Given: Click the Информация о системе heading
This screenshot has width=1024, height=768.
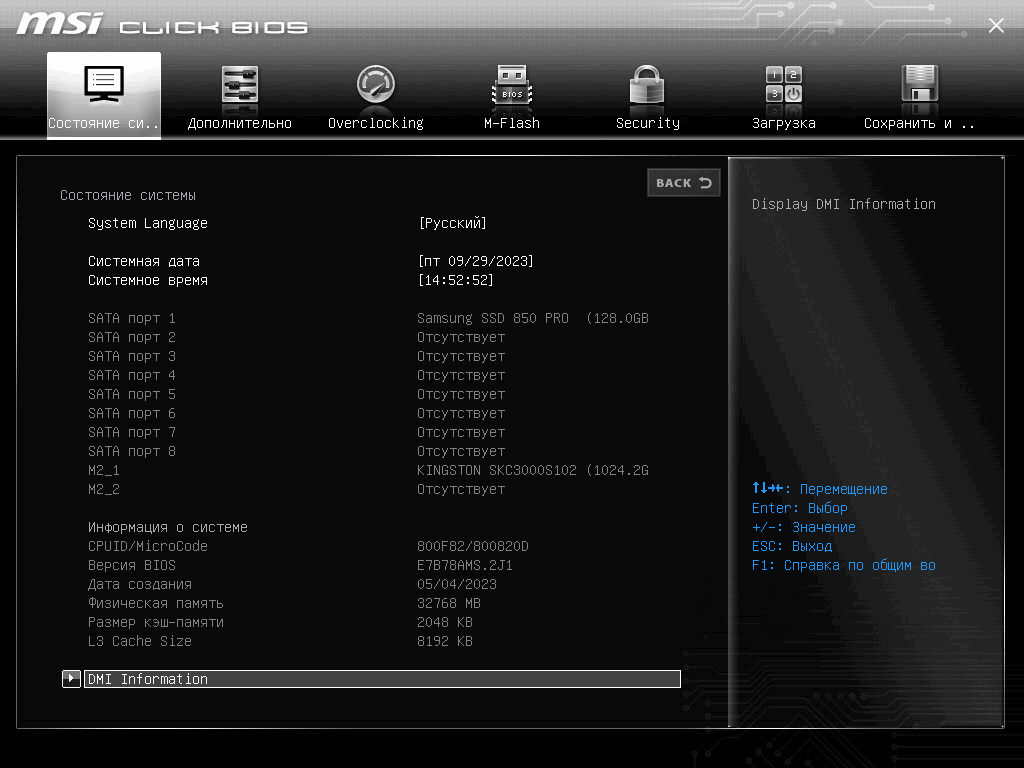Looking at the screenshot, I should (168, 527).
